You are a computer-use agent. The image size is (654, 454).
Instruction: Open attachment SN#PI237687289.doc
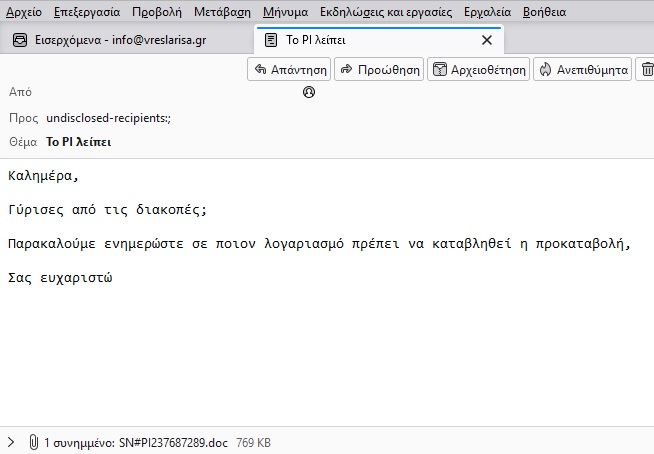tap(174, 442)
